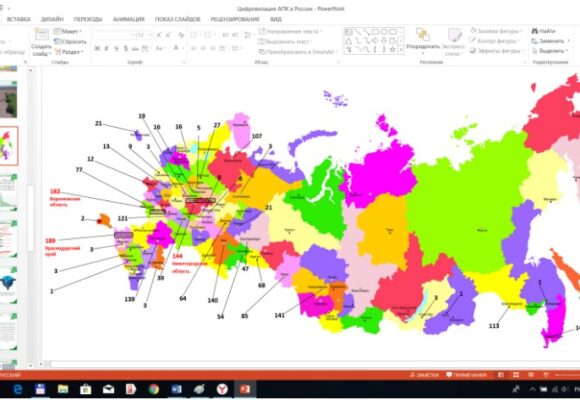
Task: Click Text Direction (Направление текста) button
Action: pos(290,31)
